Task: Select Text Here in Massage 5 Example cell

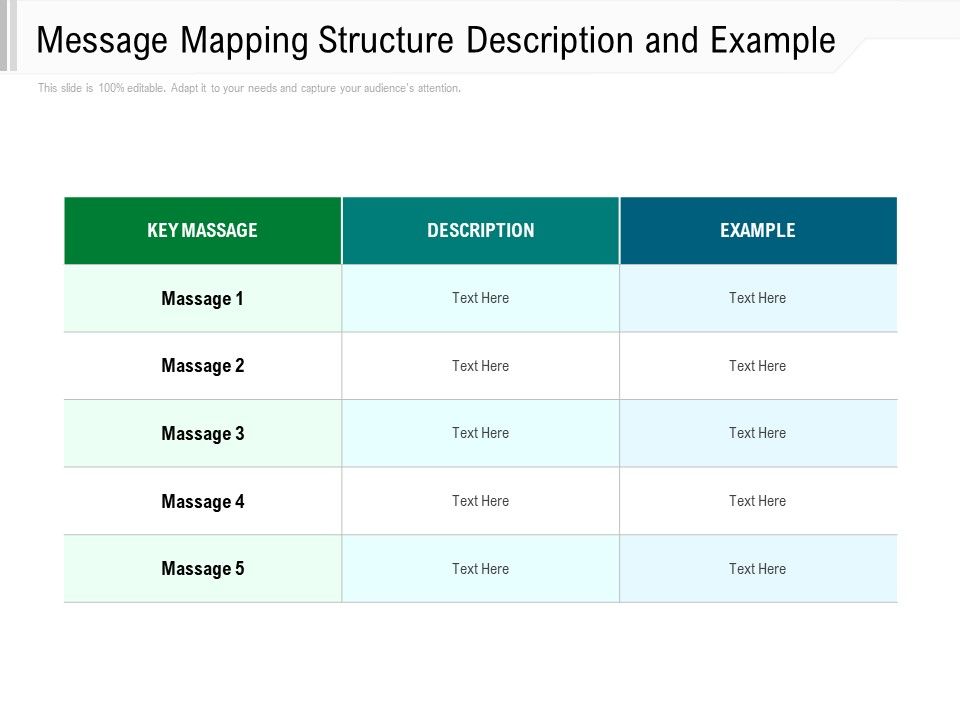Action: click(x=757, y=568)
